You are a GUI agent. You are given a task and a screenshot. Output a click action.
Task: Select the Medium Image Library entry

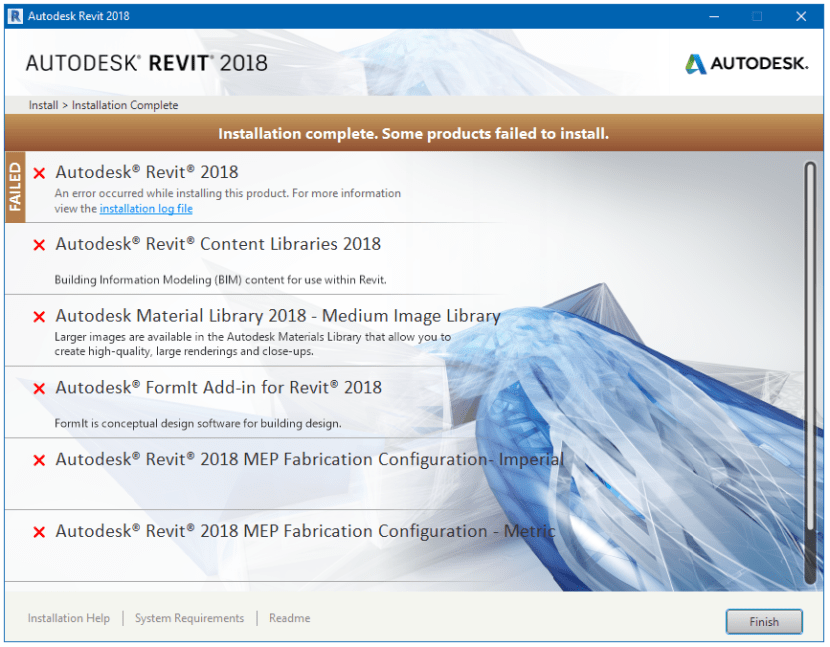tap(278, 316)
